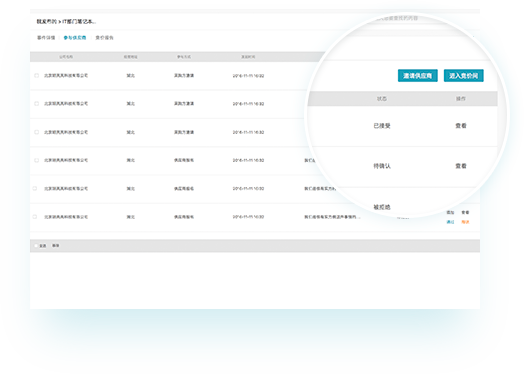Tick the second supplier row checkbox
The image size is (524, 374).
point(36,104)
